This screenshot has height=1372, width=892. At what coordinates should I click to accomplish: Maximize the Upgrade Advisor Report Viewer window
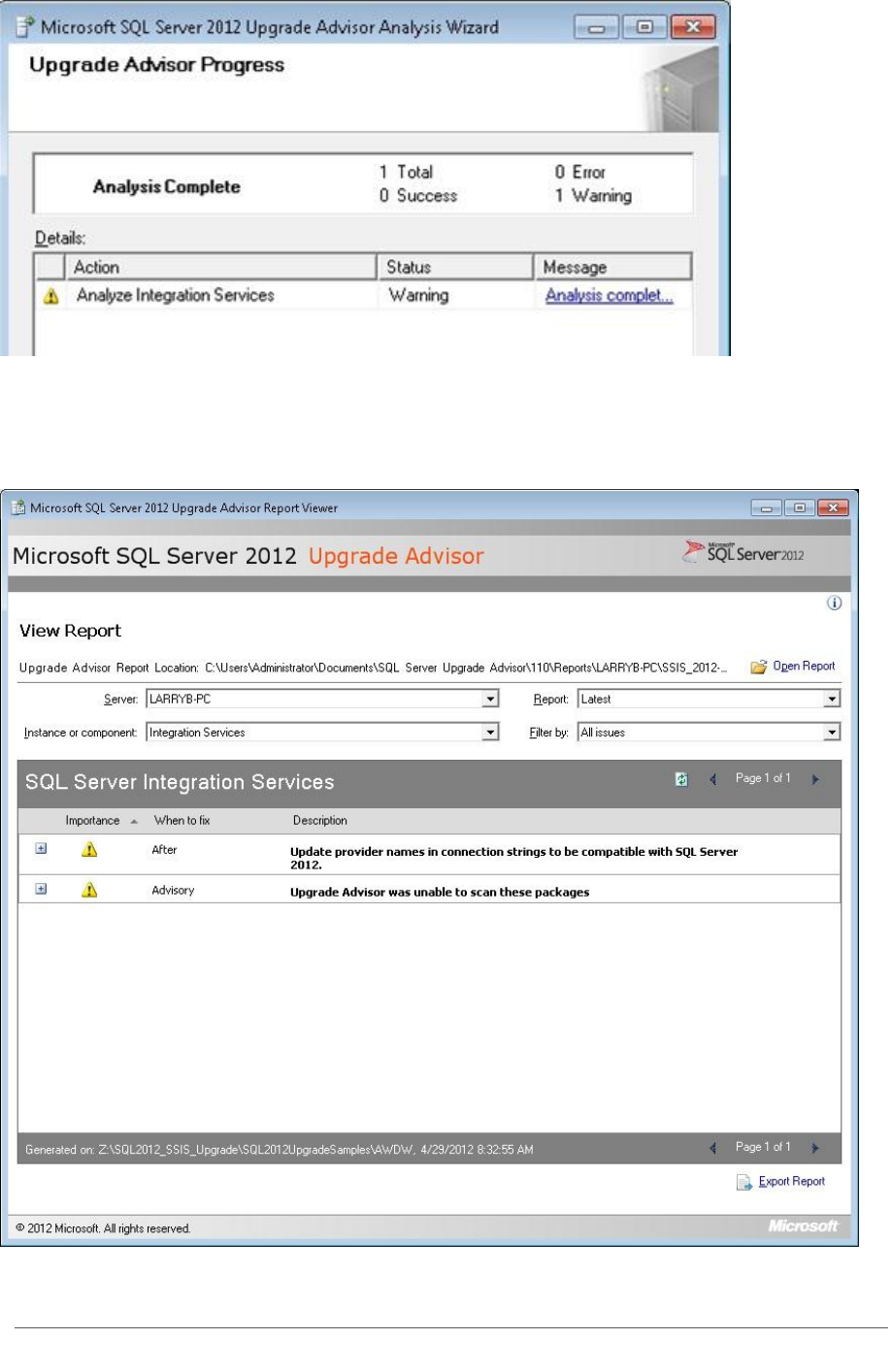pyautogui.click(x=799, y=507)
